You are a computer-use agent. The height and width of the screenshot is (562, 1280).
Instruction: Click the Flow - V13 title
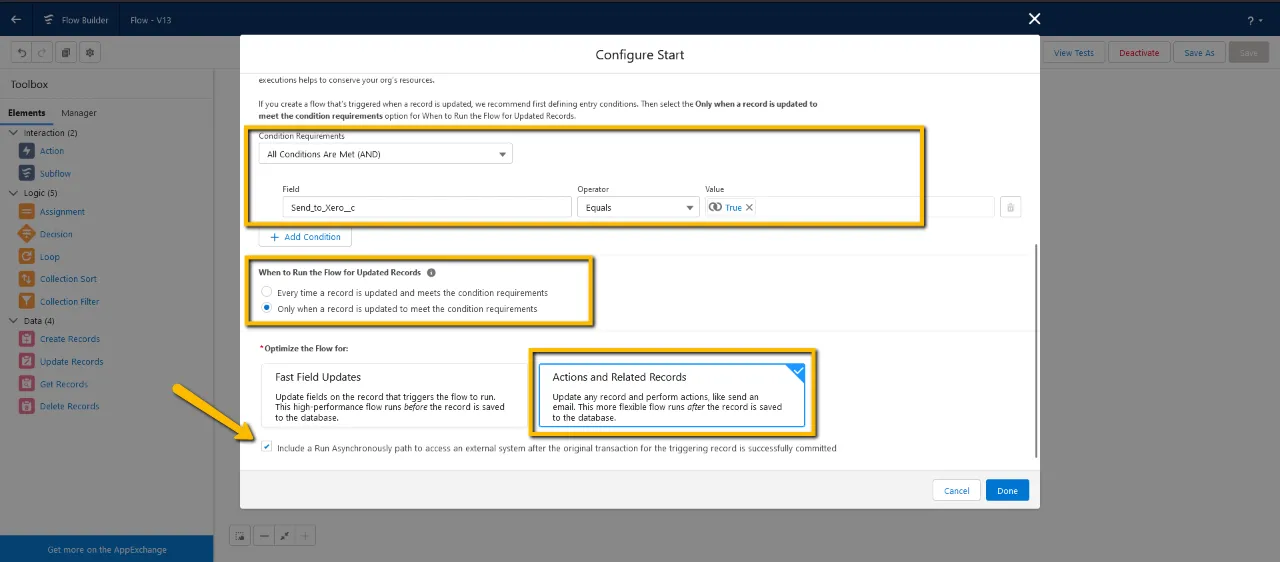point(153,20)
